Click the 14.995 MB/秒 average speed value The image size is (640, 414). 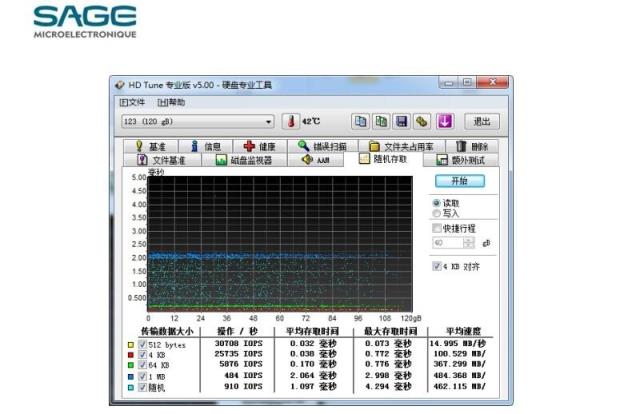[x=458, y=343]
